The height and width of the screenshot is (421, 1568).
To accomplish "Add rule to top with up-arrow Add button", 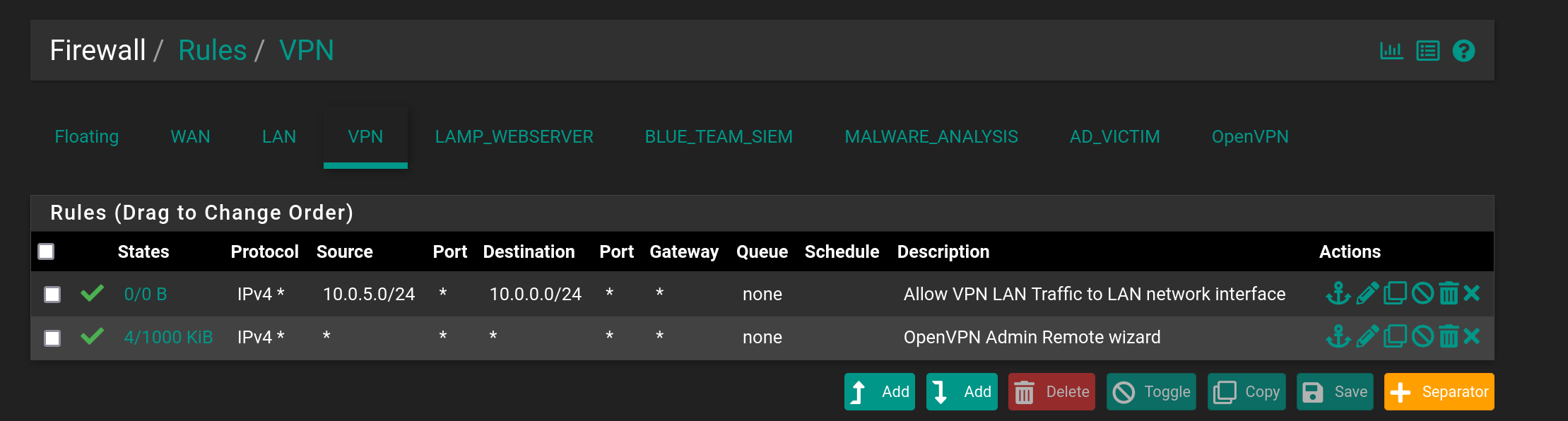I will (x=880, y=391).
